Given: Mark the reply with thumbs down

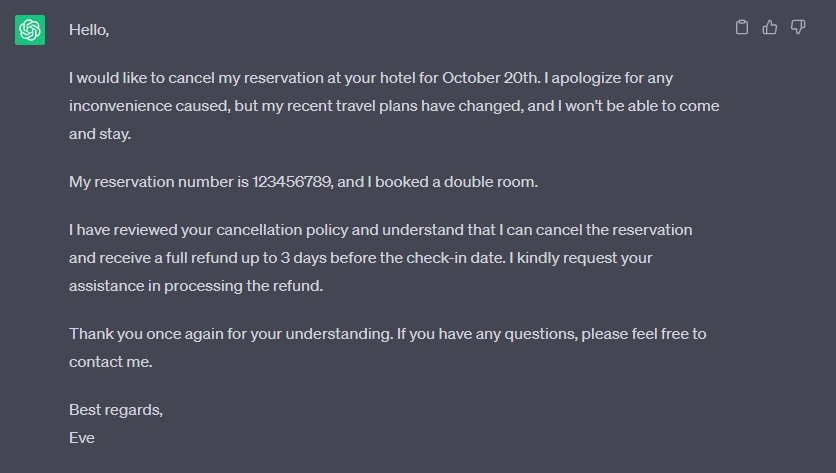Looking at the screenshot, I should (x=798, y=27).
